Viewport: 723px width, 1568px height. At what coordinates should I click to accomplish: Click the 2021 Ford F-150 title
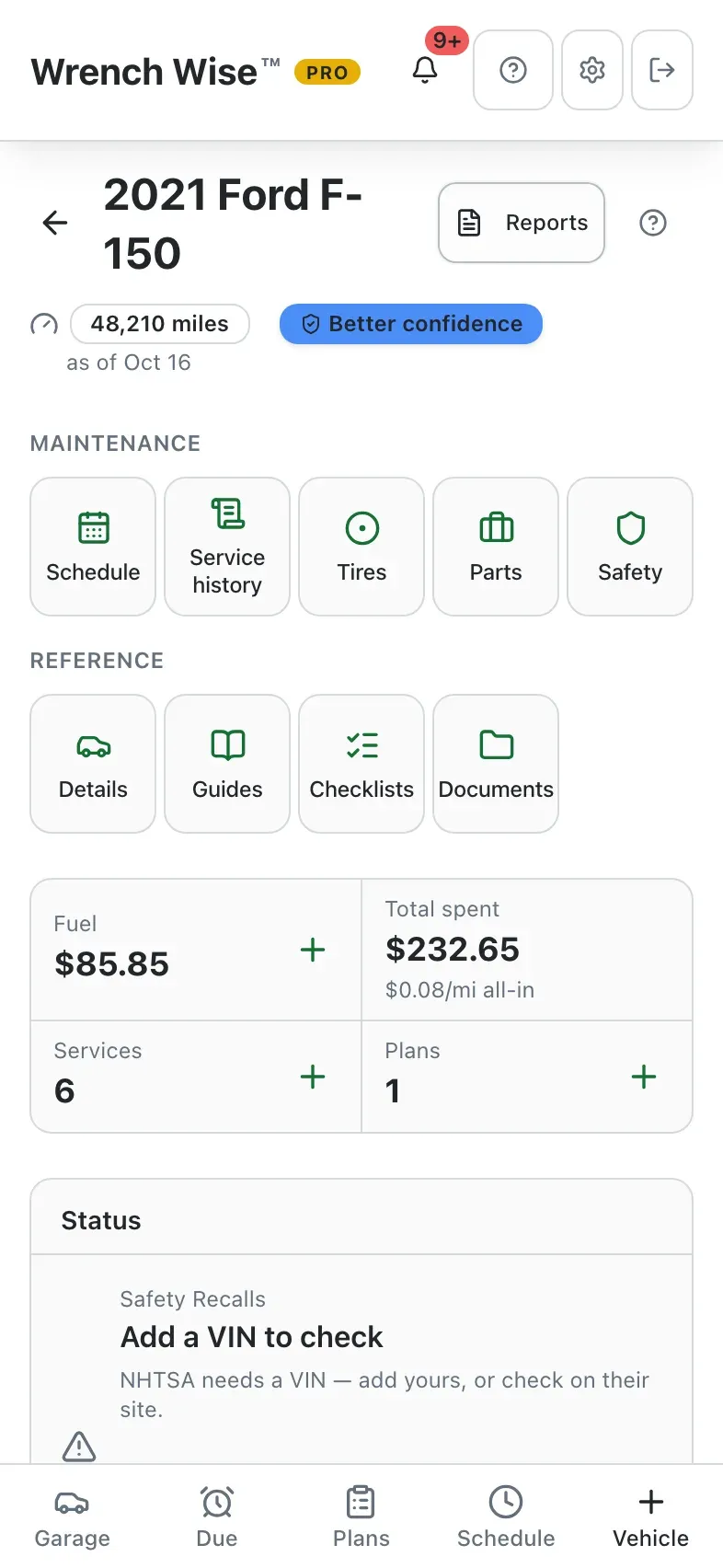(233, 224)
